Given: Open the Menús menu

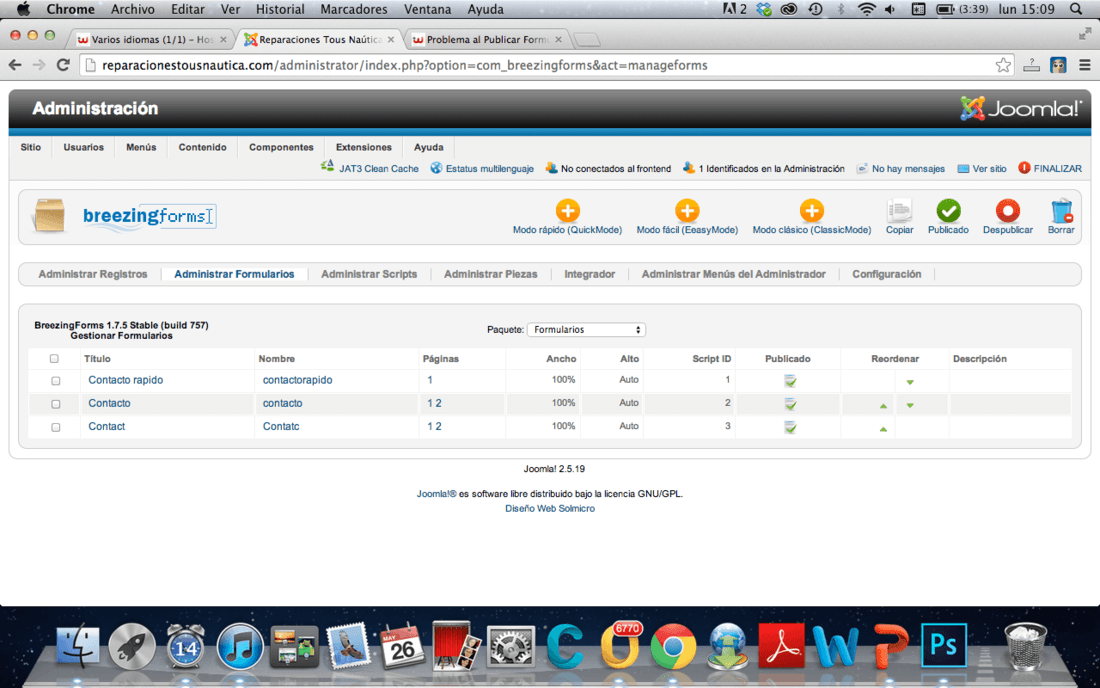Looking at the screenshot, I should pos(141,147).
